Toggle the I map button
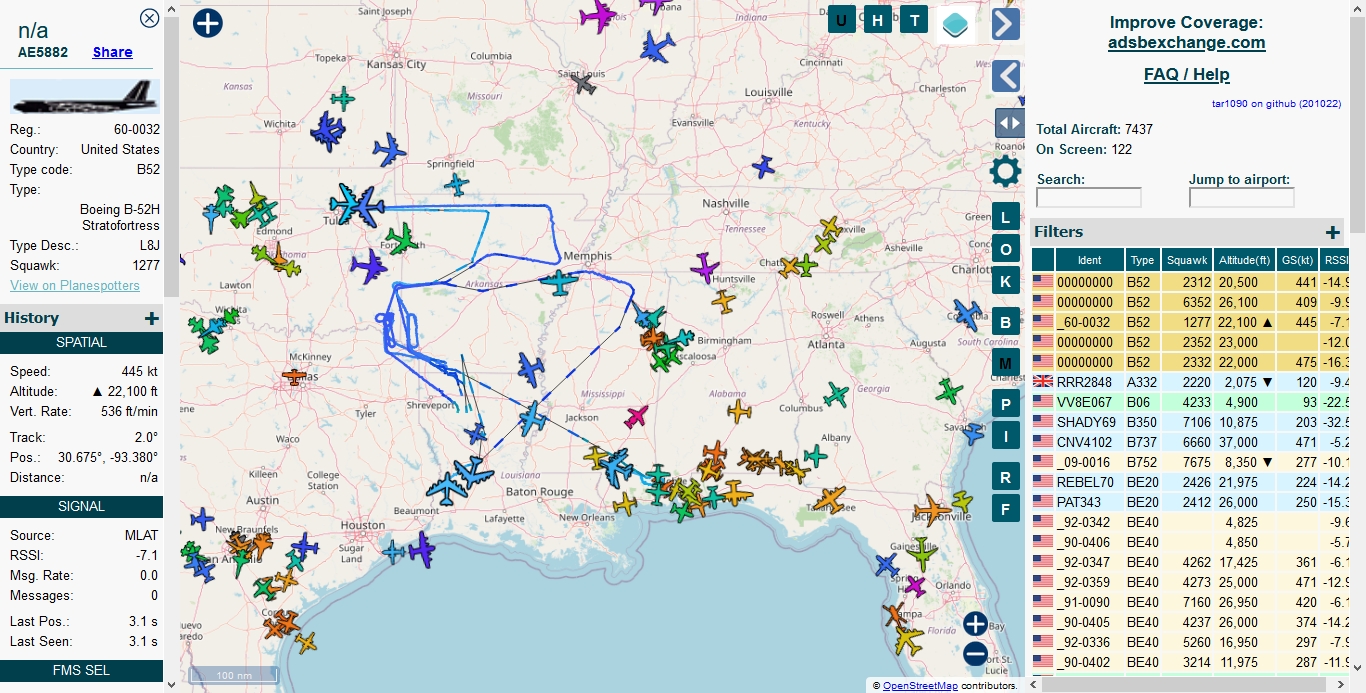The width and height of the screenshot is (1366, 693). pyautogui.click(x=1005, y=435)
